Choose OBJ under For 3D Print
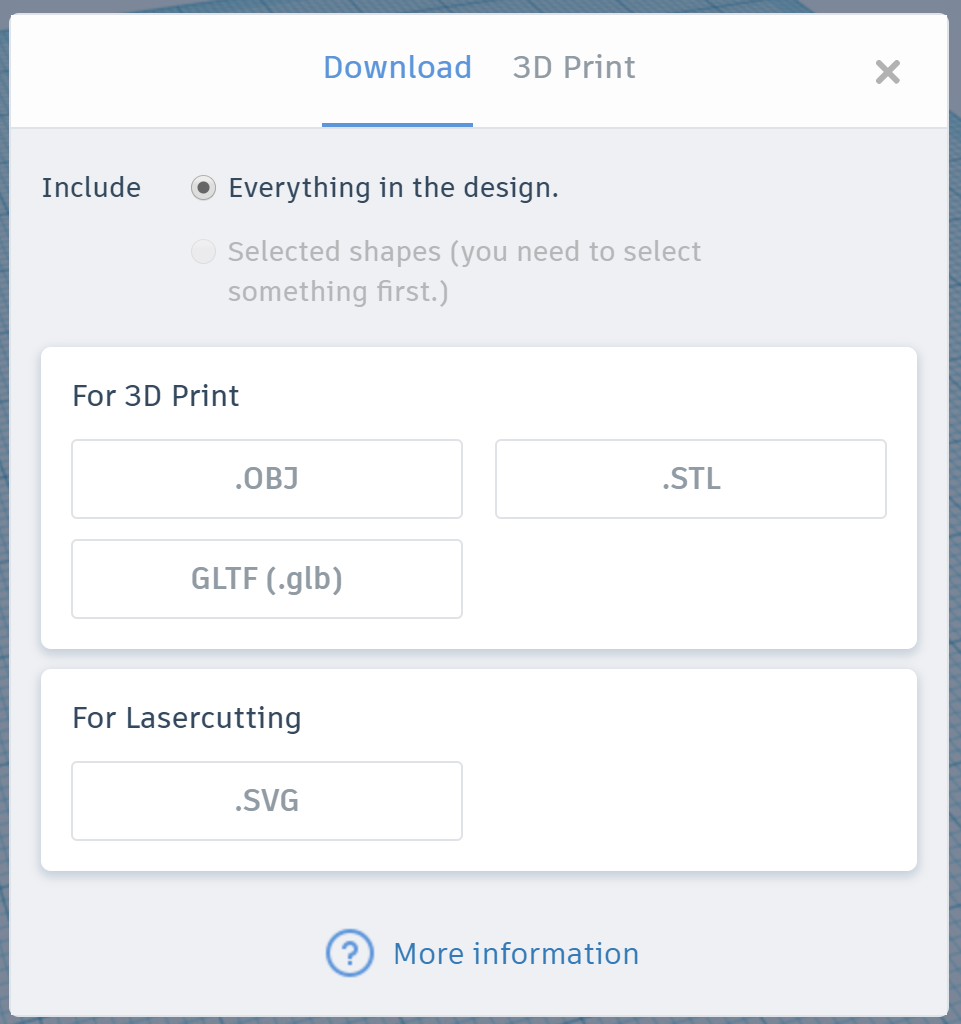Viewport: 961px width, 1024px height. pos(266,479)
